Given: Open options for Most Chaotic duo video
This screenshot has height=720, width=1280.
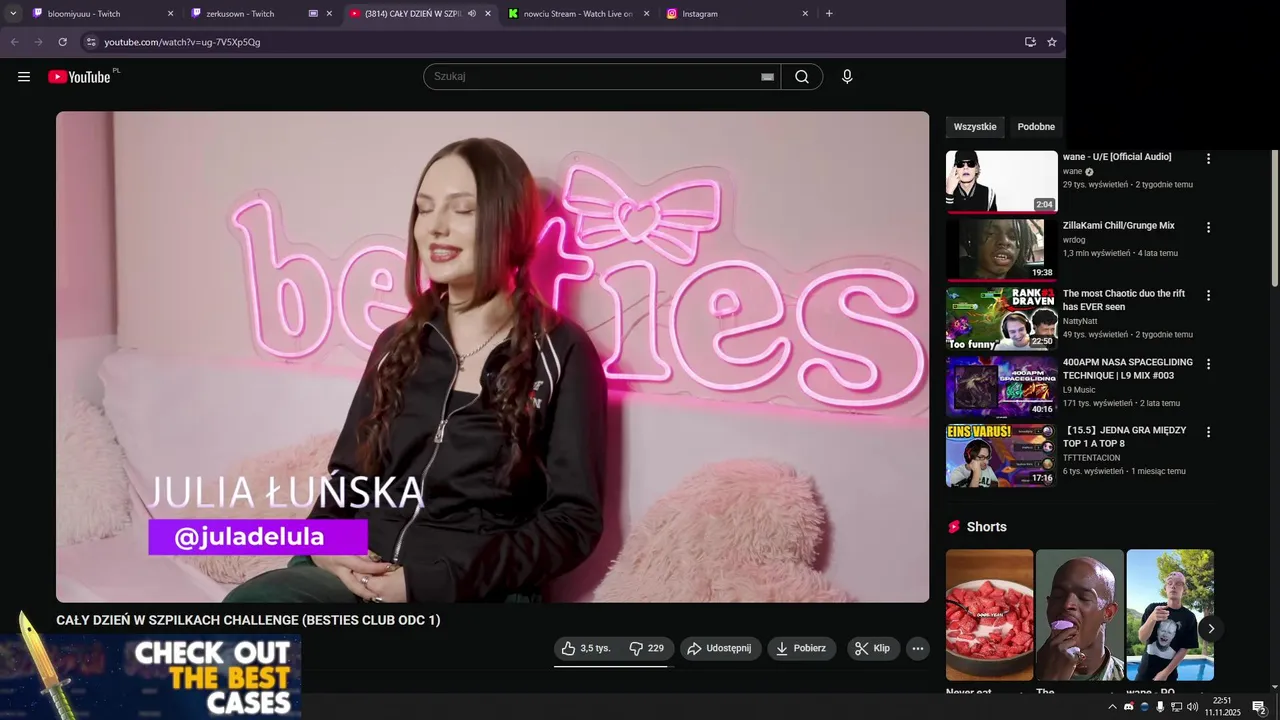Looking at the screenshot, I should point(1208,296).
